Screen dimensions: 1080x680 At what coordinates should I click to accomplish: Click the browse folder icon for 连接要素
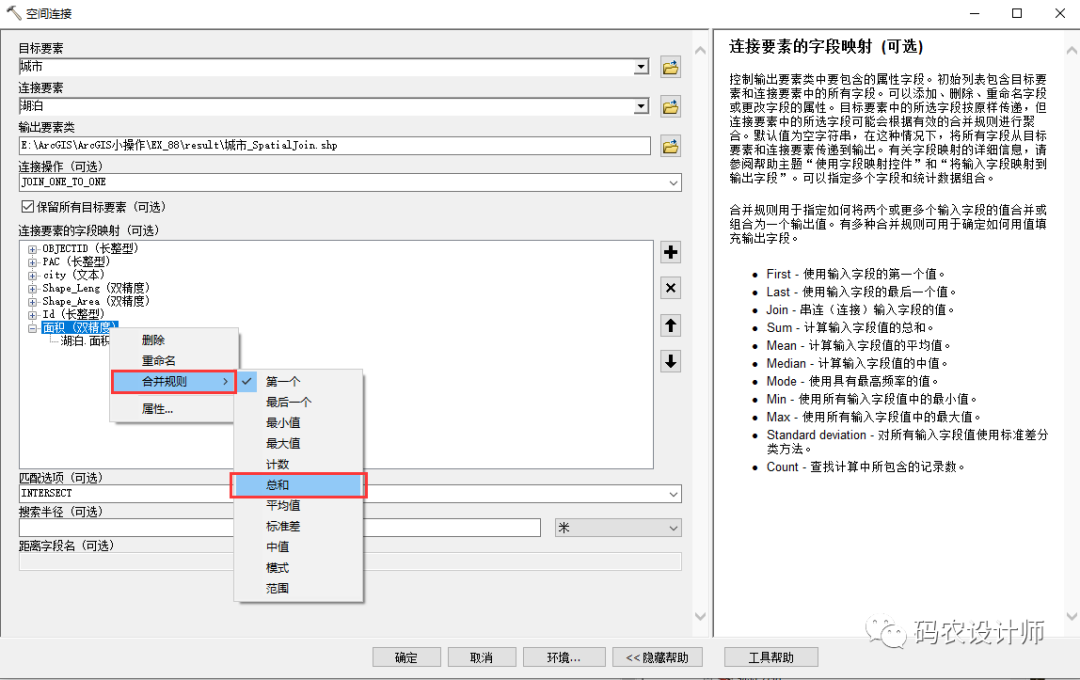670,106
